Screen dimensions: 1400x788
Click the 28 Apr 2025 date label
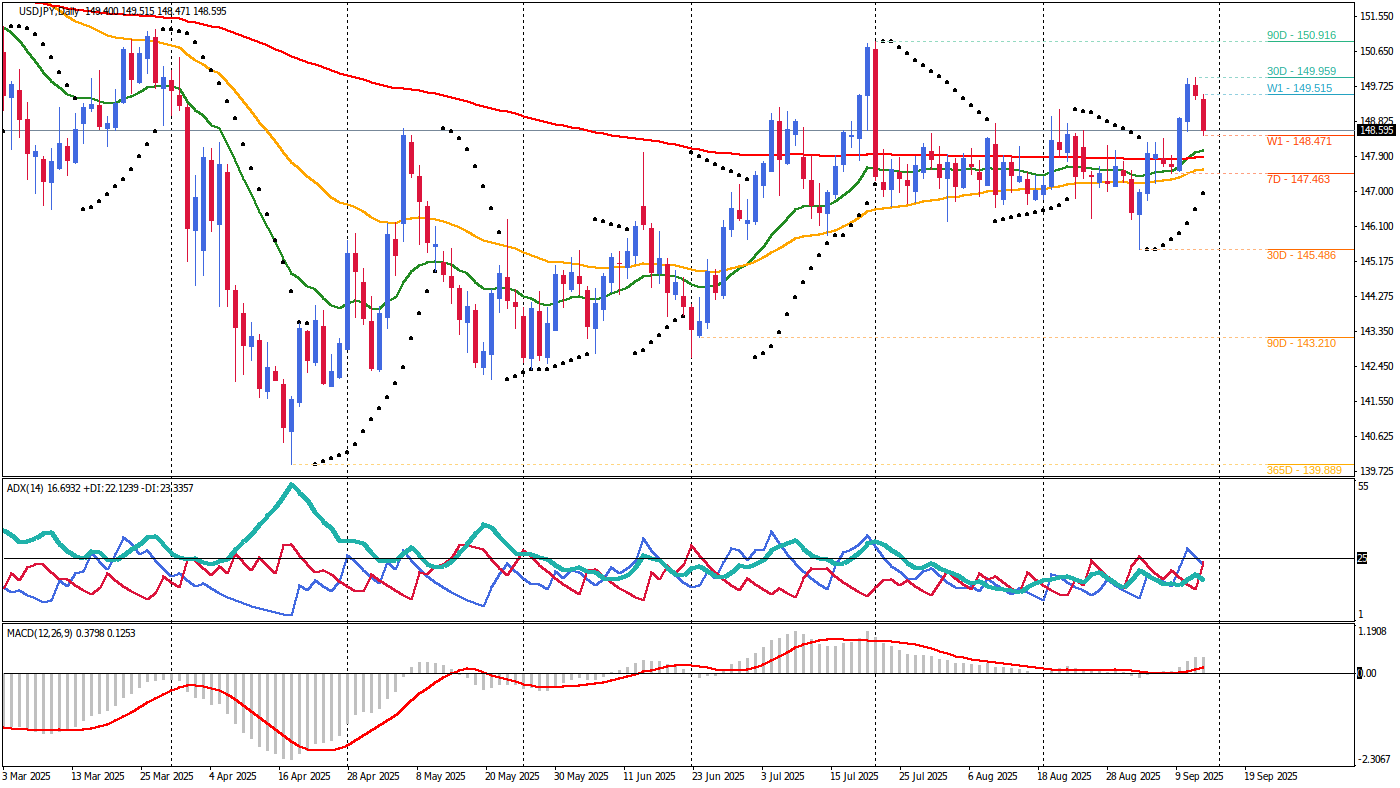[x=373, y=776]
